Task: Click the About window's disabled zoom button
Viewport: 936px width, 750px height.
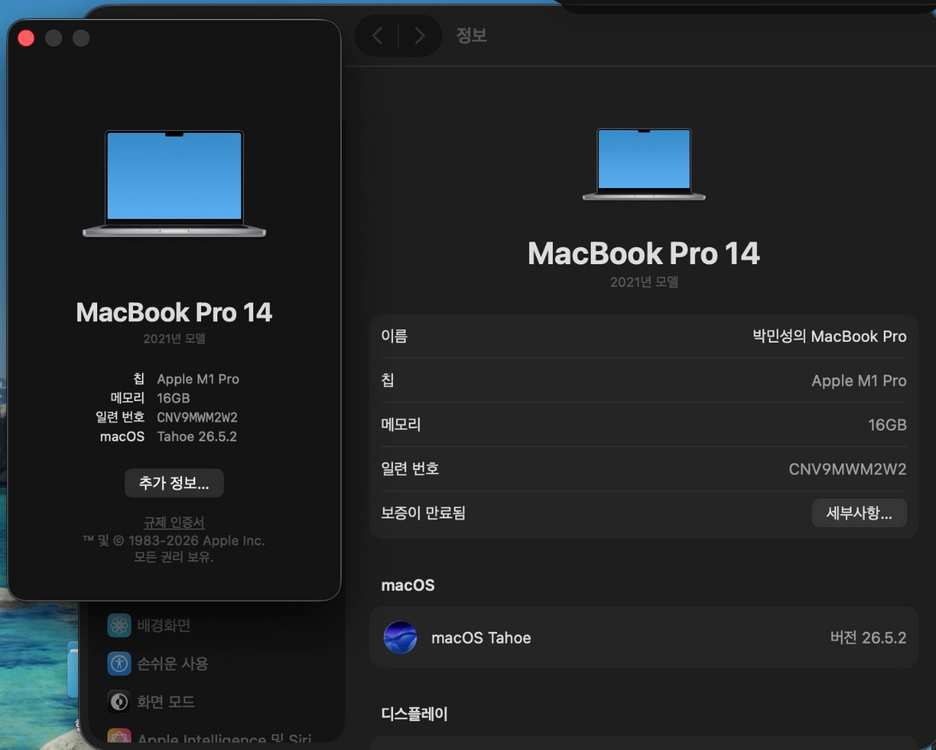Action: click(81, 38)
